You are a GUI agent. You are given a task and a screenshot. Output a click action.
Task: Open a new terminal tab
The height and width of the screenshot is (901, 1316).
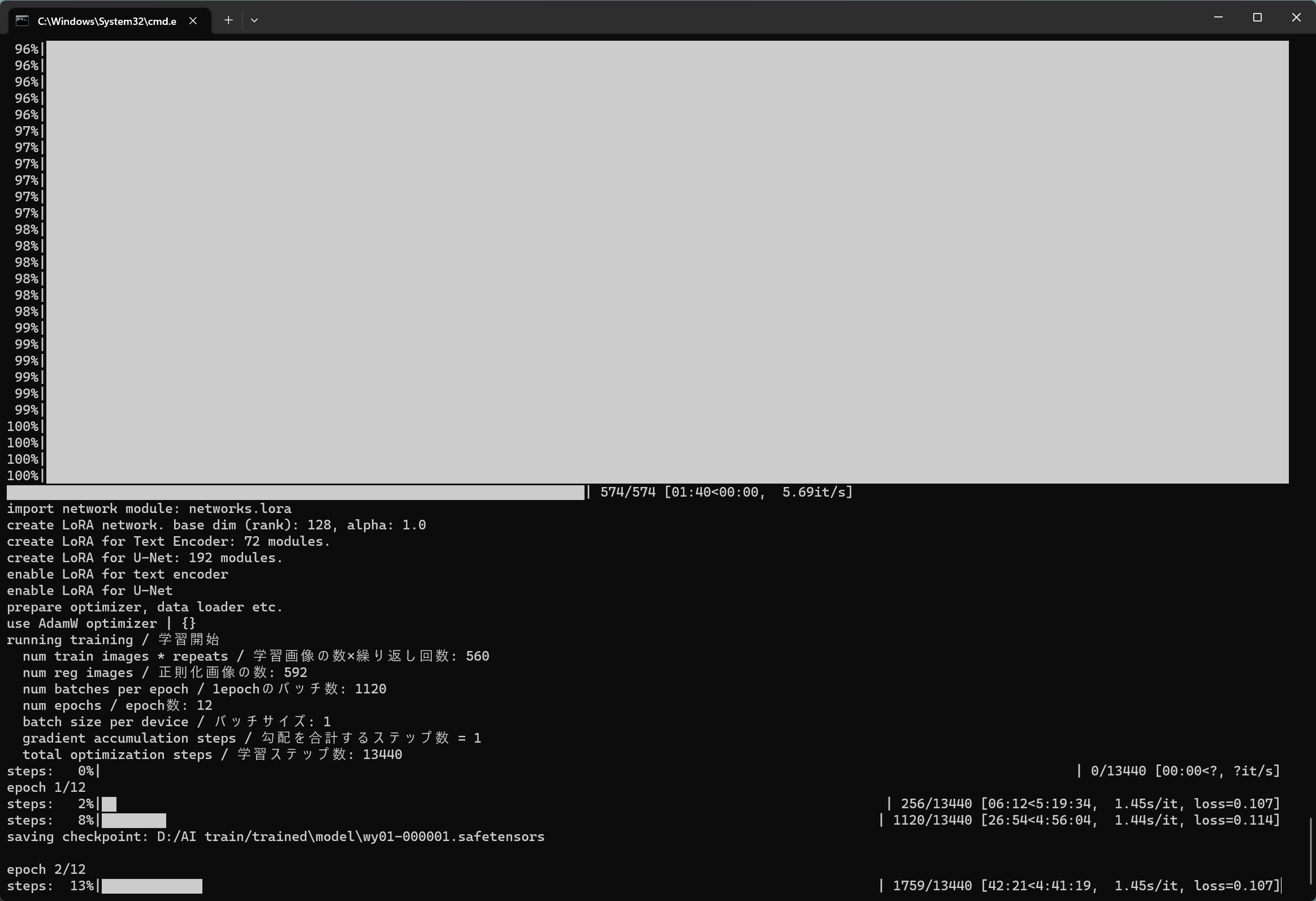(228, 20)
